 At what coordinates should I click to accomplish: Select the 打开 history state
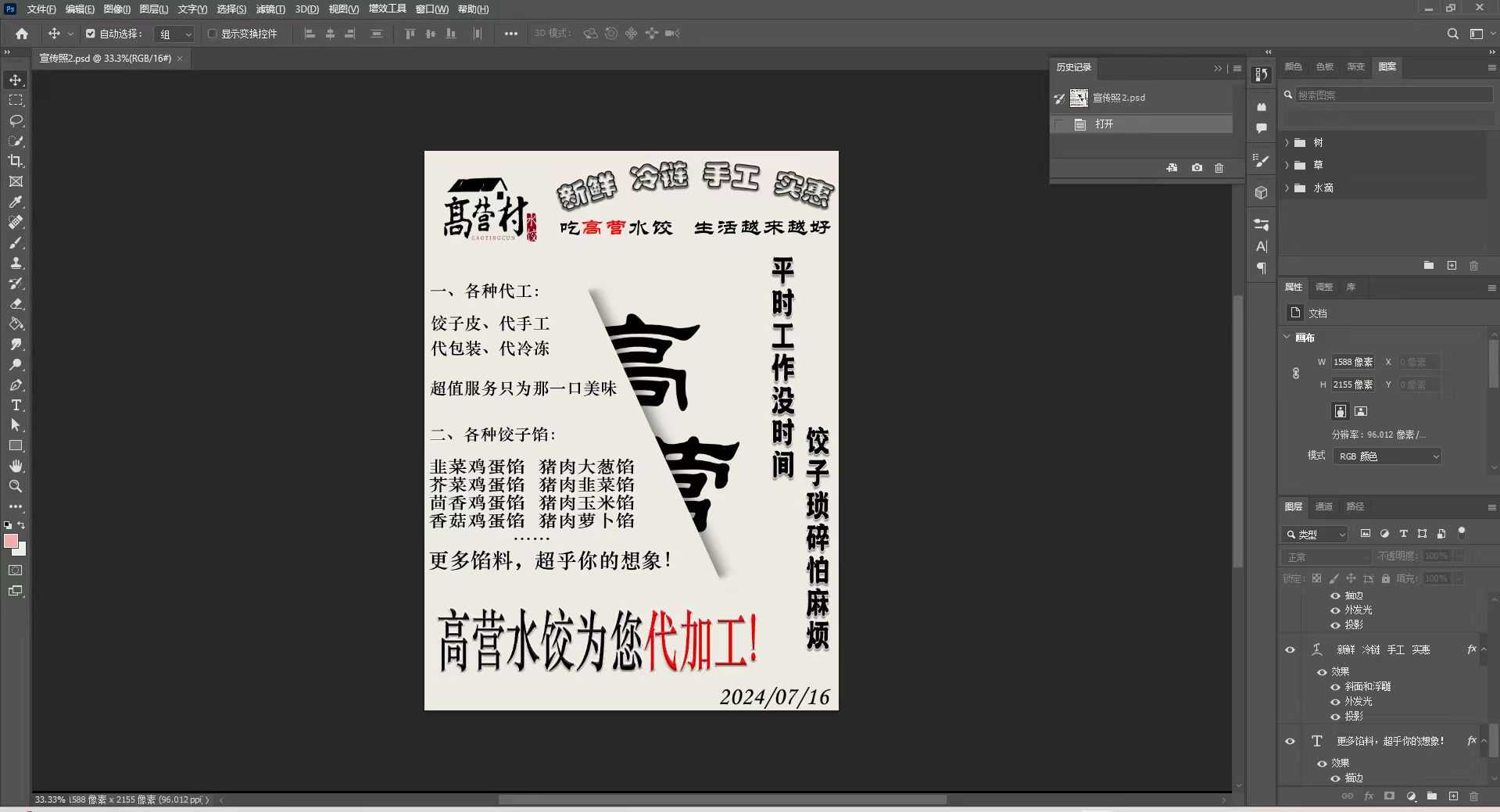(1104, 124)
